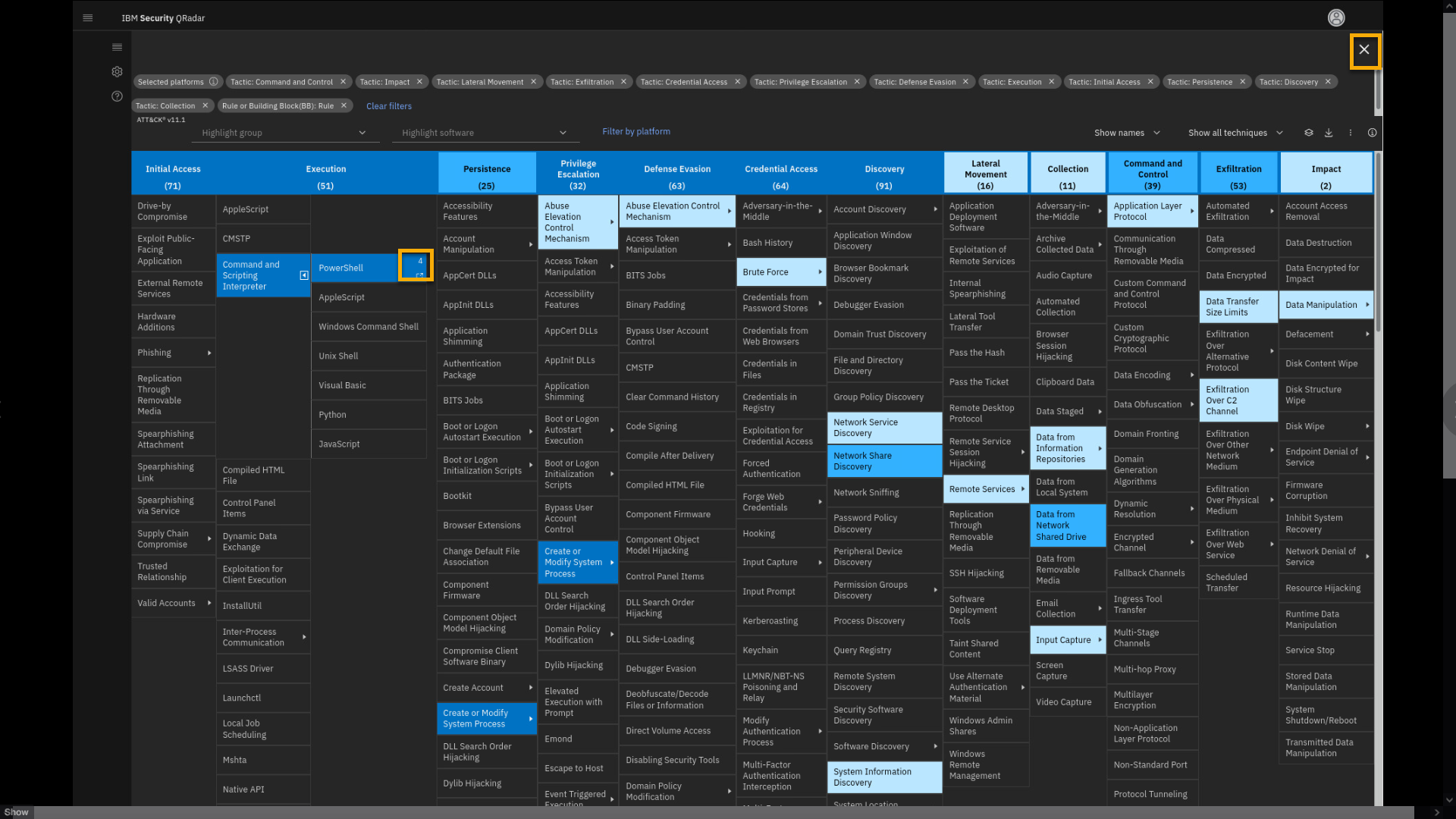
Task: Click the help question mark icon
Action: pyautogui.click(x=117, y=96)
